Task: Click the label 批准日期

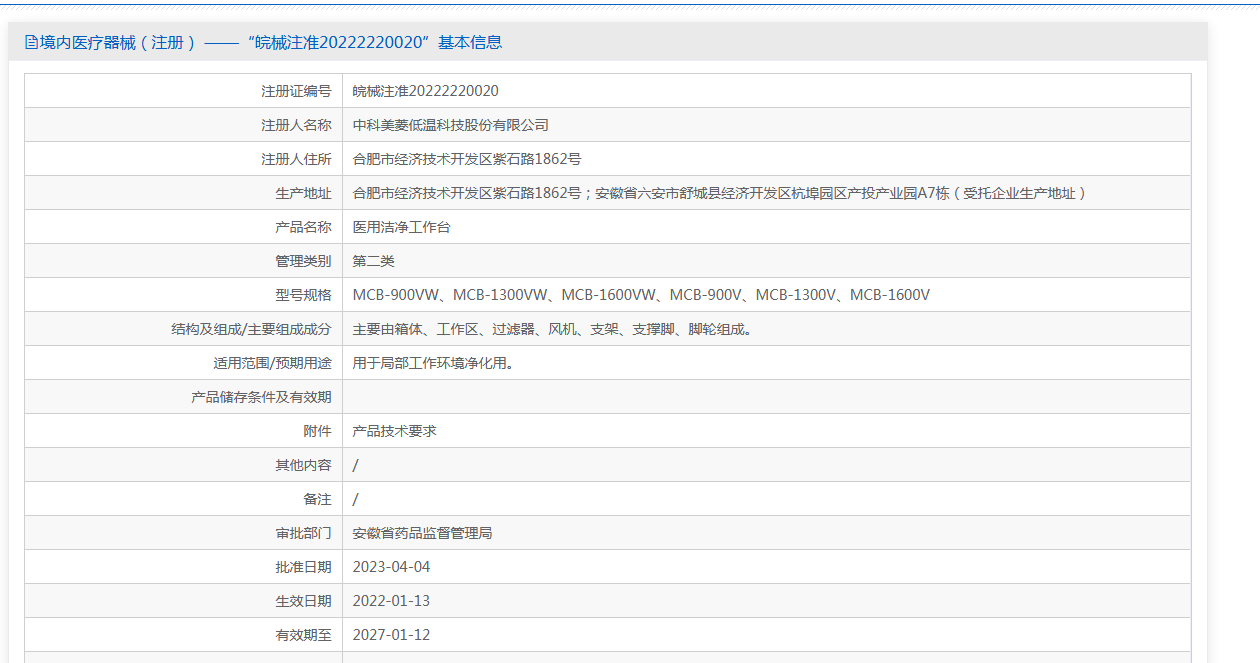Action: 303,567
